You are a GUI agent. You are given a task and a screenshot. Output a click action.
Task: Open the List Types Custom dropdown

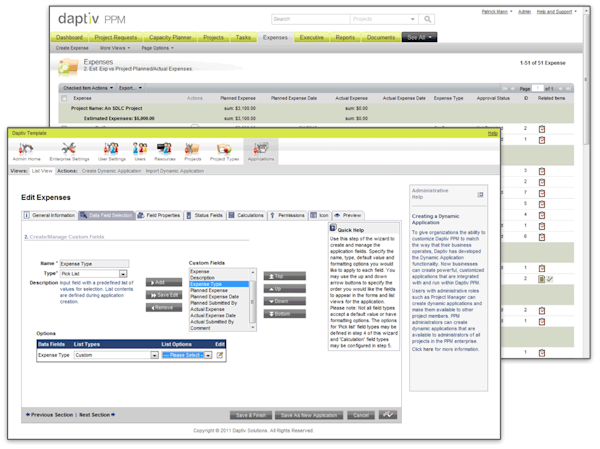click(154, 355)
